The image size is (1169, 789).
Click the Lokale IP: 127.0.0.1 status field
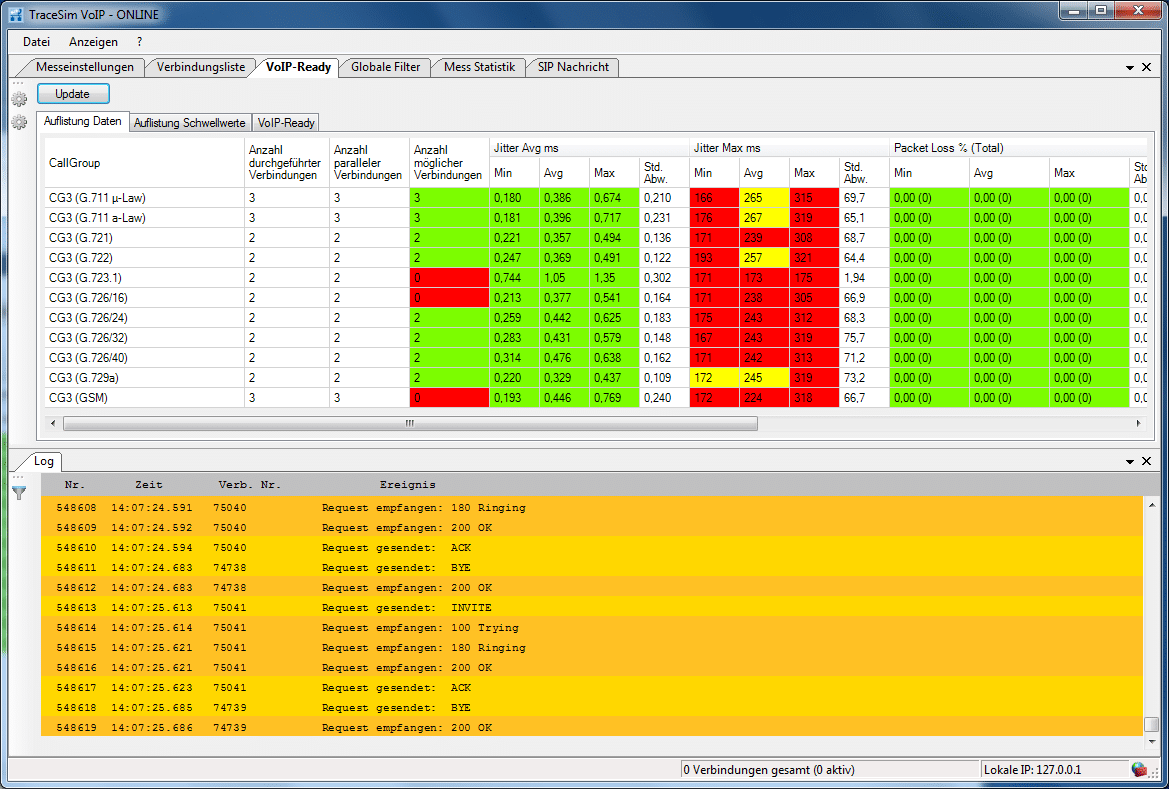1054,770
